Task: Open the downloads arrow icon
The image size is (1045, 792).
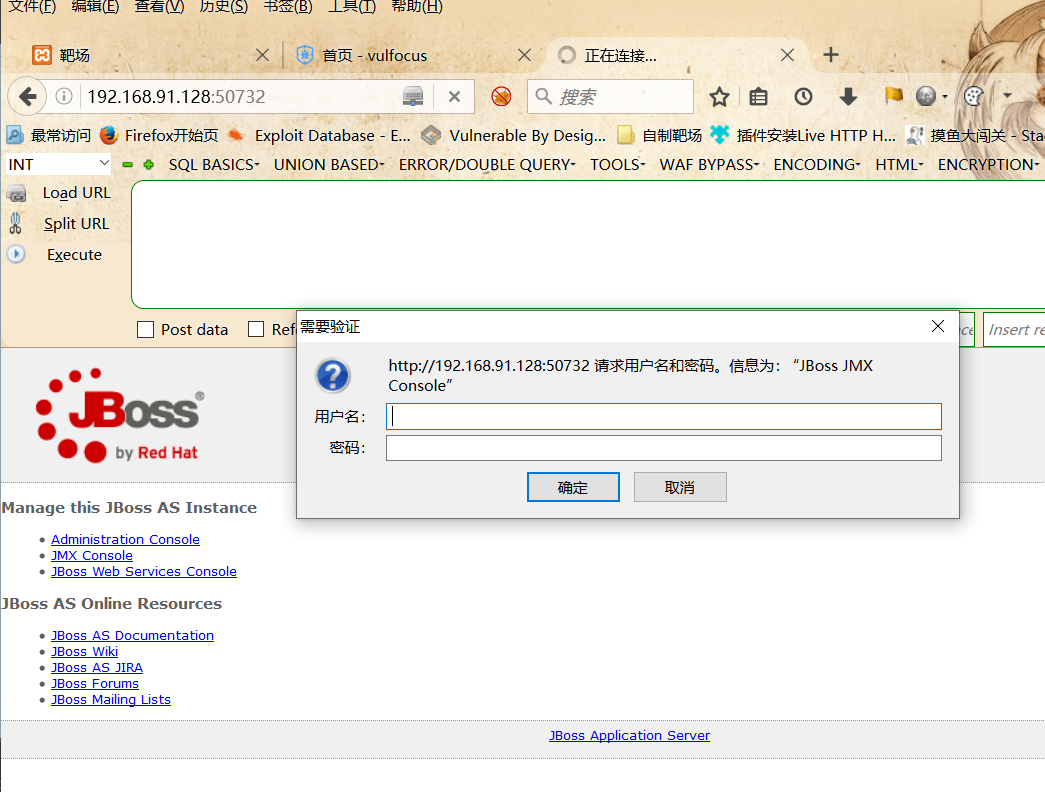Action: [848, 97]
